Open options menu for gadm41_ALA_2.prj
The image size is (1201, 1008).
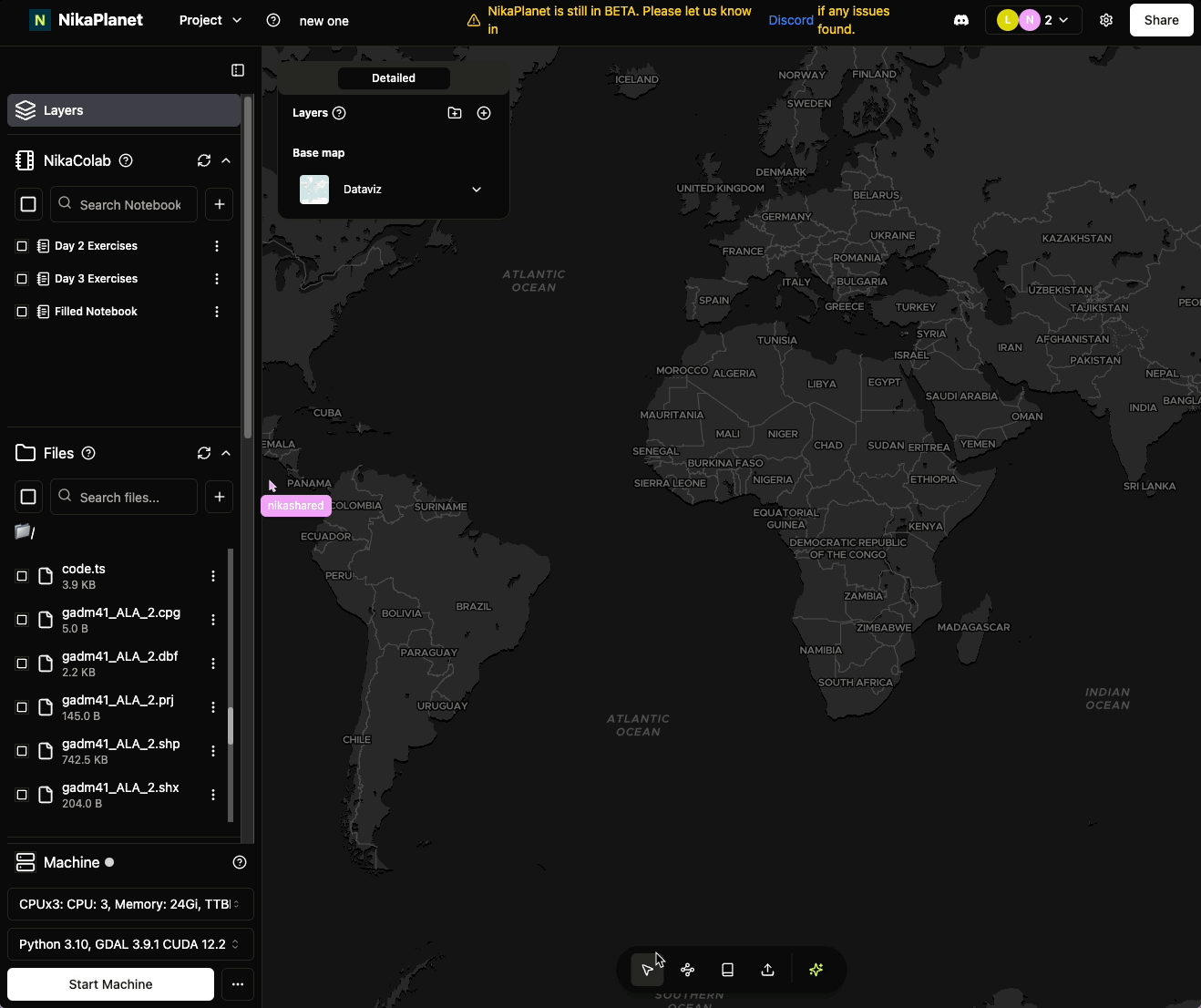point(213,707)
